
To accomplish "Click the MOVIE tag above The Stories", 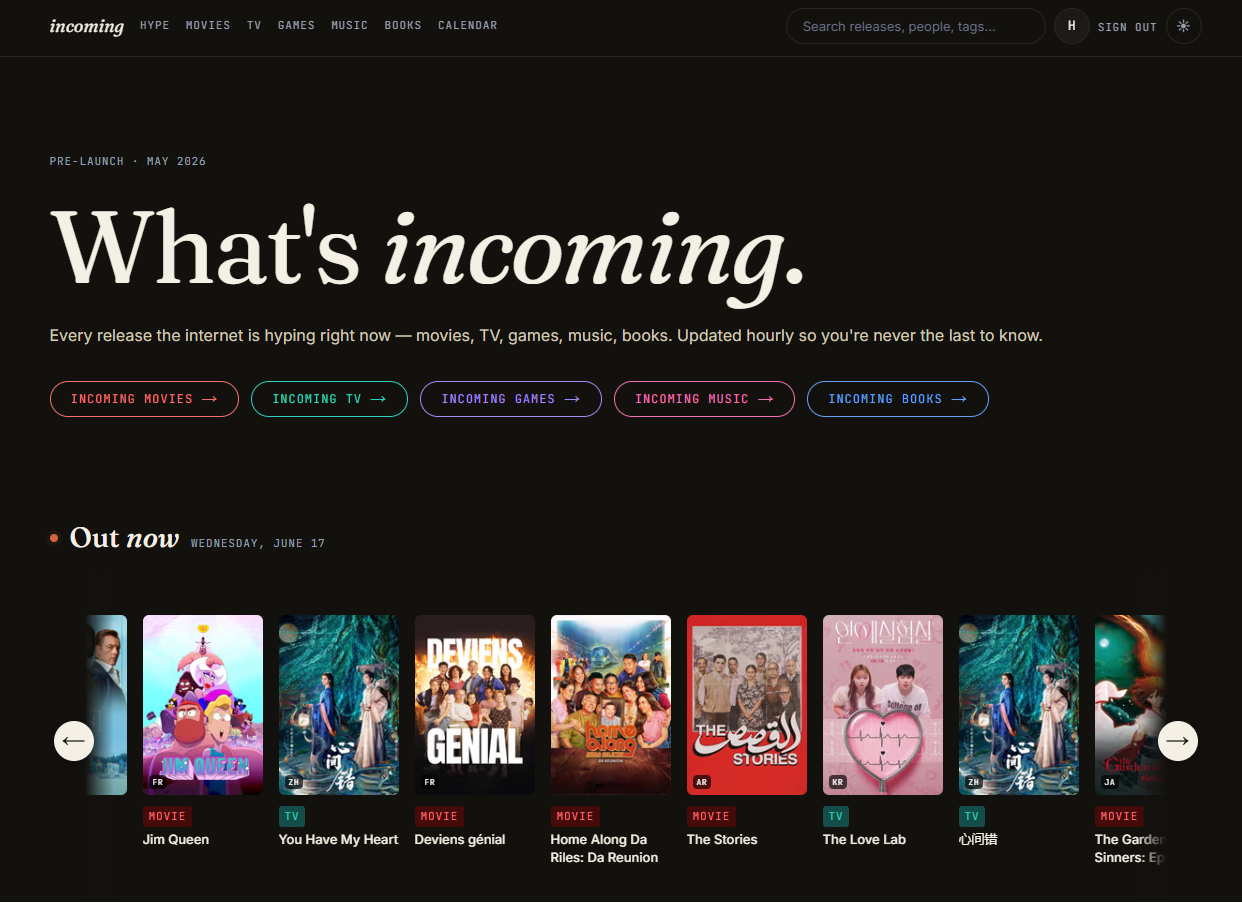I will 711,816.
